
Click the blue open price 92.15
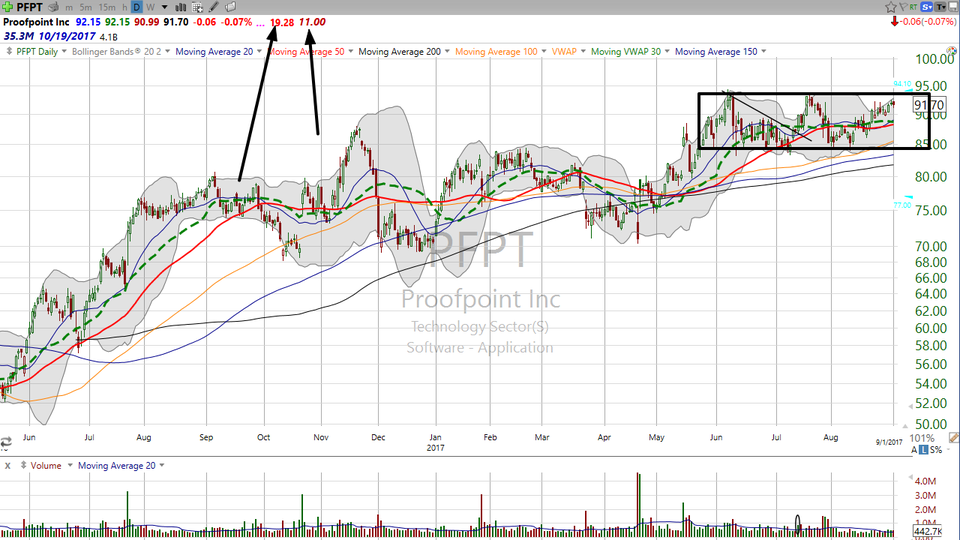(x=88, y=22)
